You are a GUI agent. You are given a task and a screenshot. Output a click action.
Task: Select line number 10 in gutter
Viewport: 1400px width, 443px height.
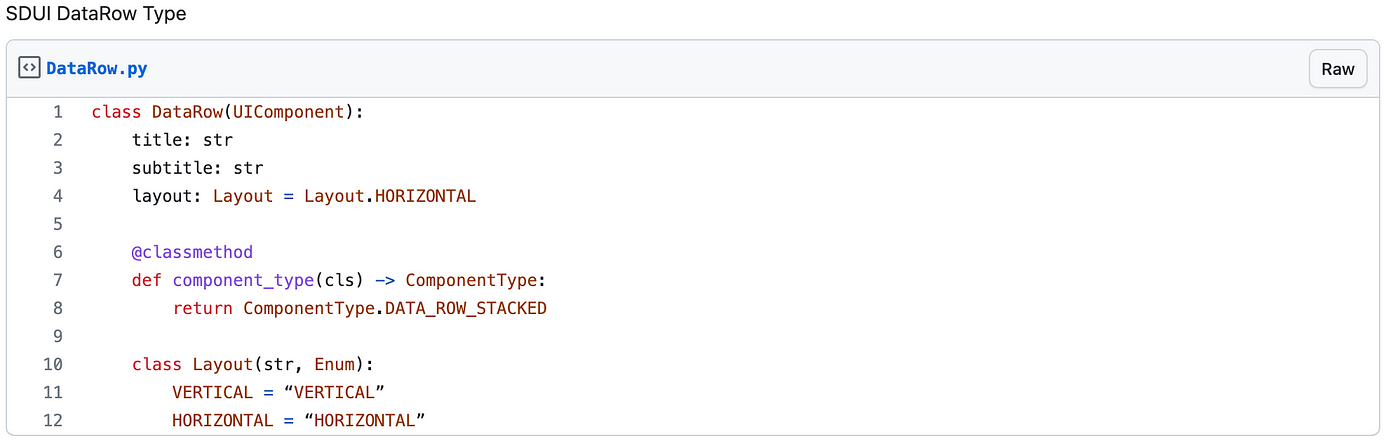pyautogui.click(x=52, y=364)
